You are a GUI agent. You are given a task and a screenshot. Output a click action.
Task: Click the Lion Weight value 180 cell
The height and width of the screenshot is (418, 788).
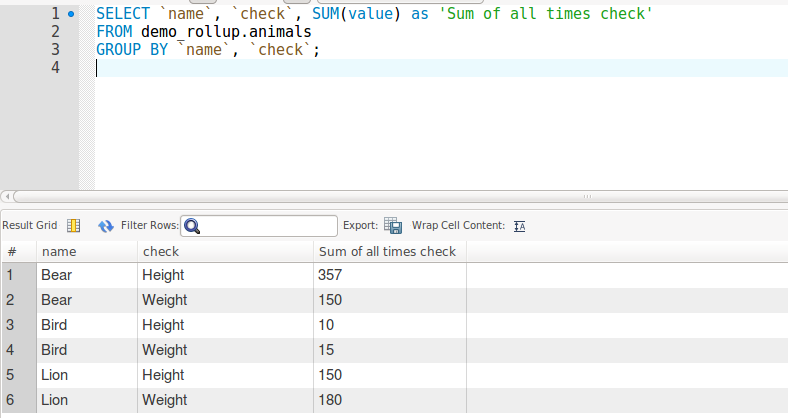pos(388,400)
